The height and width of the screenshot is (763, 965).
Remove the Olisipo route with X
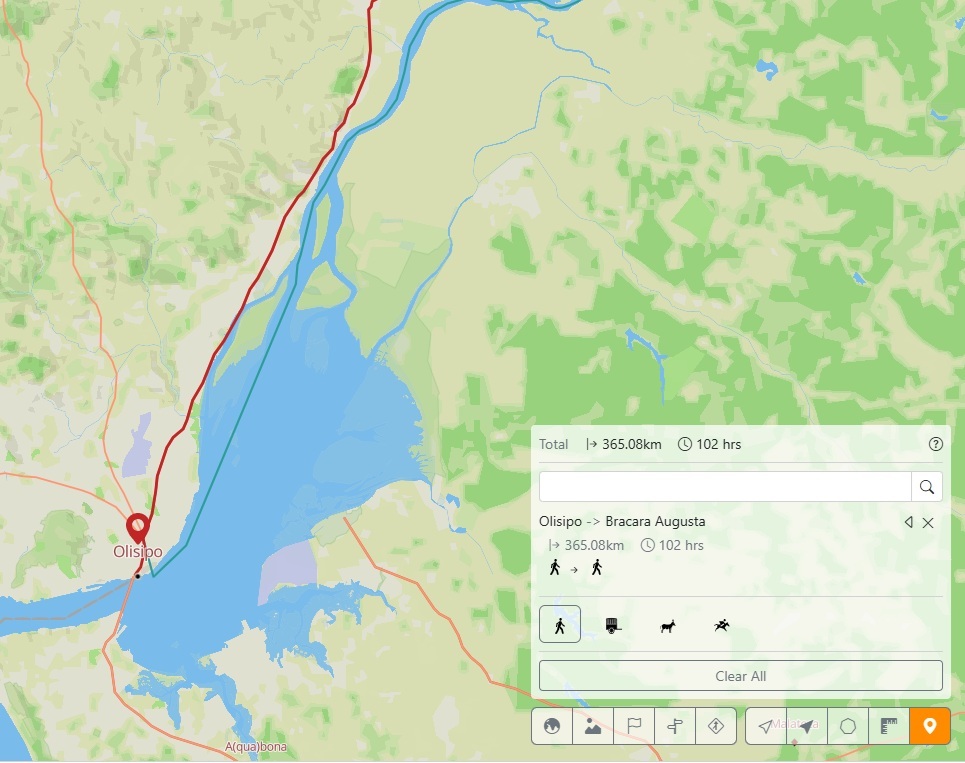(928, 523)
